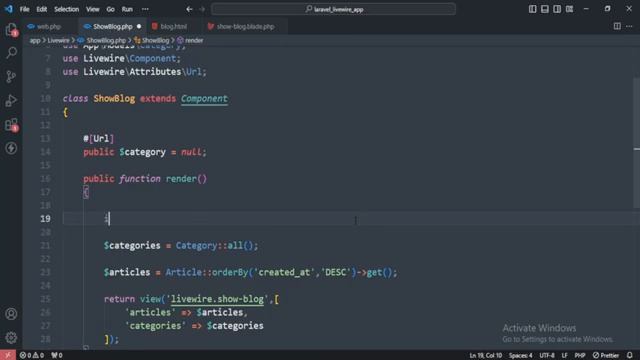
Task: Click public $category = null line
Action: click(x=145, y=152)
